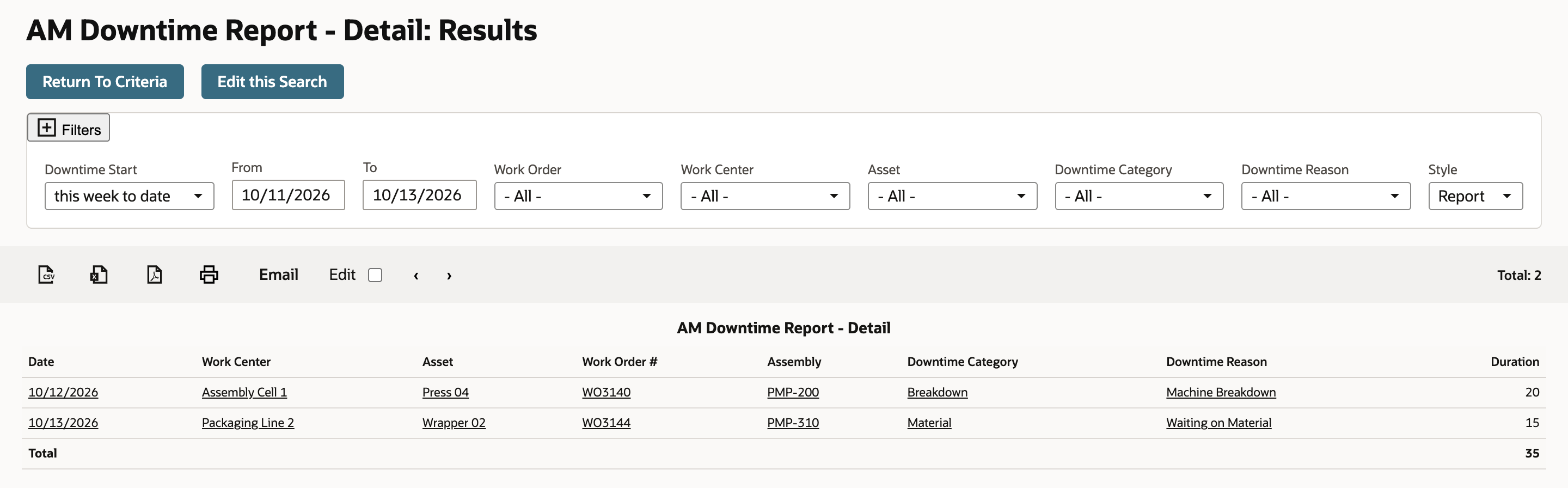Email the report results
1568x488 pixels.
click(x=279, y=274)
